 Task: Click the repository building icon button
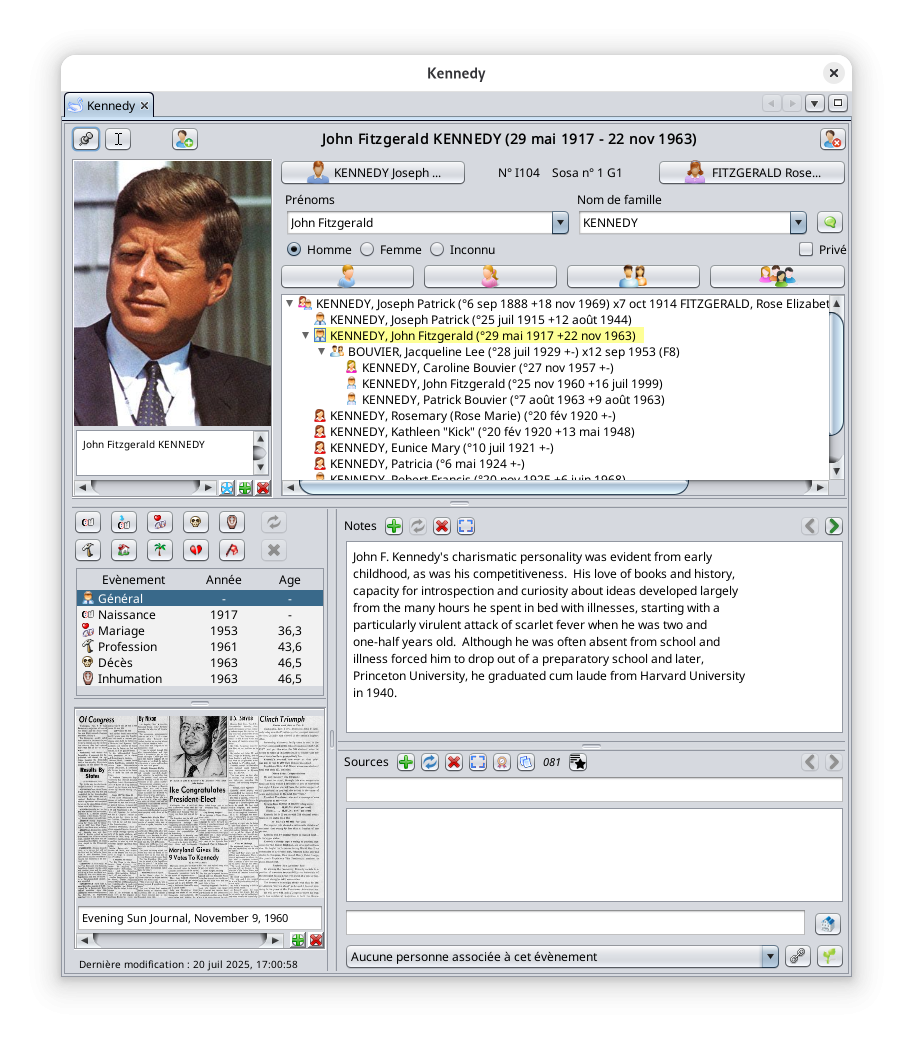tap(828, 923)
